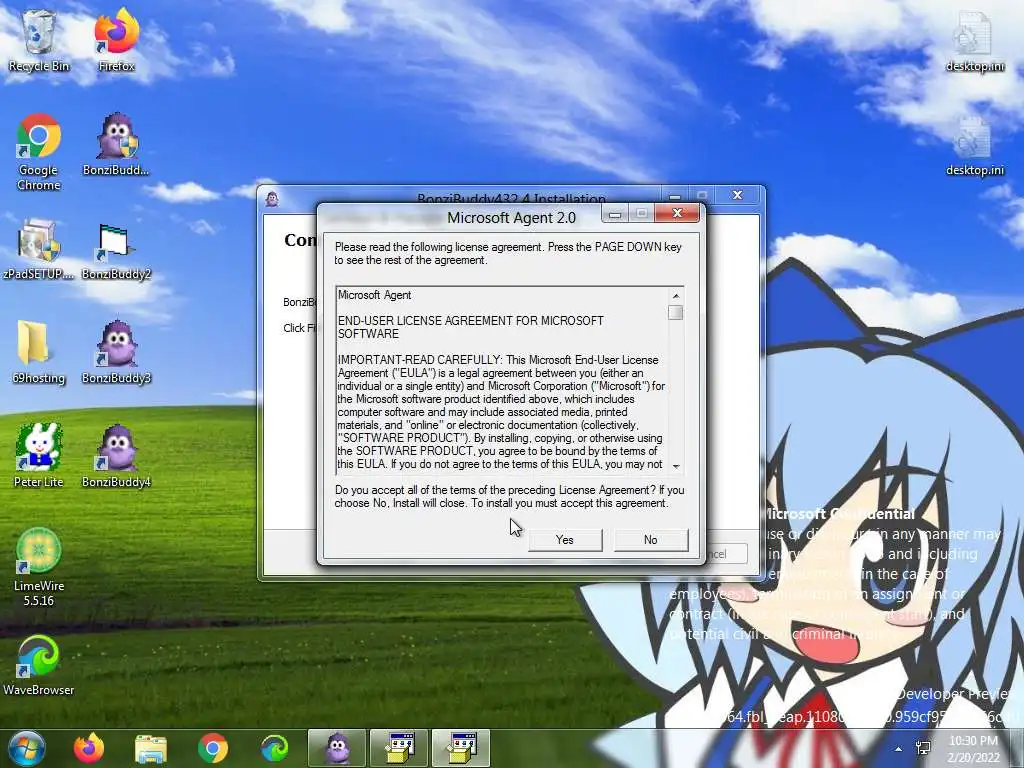Select the top desktop.ini file icon
Viewport: 1024px width, 768px height.
click(x=974, y=40)
